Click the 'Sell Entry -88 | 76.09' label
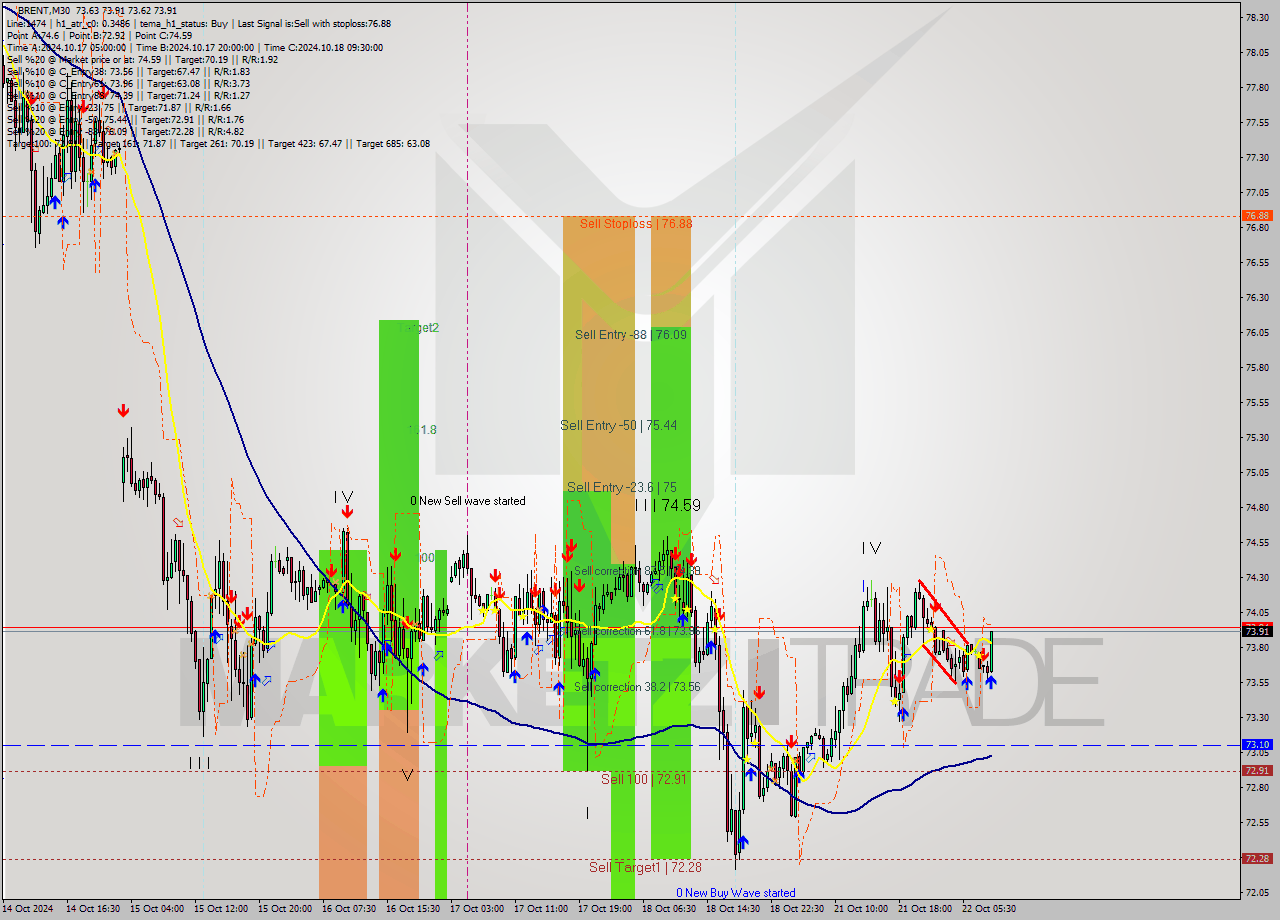 [x=631, y=334]
